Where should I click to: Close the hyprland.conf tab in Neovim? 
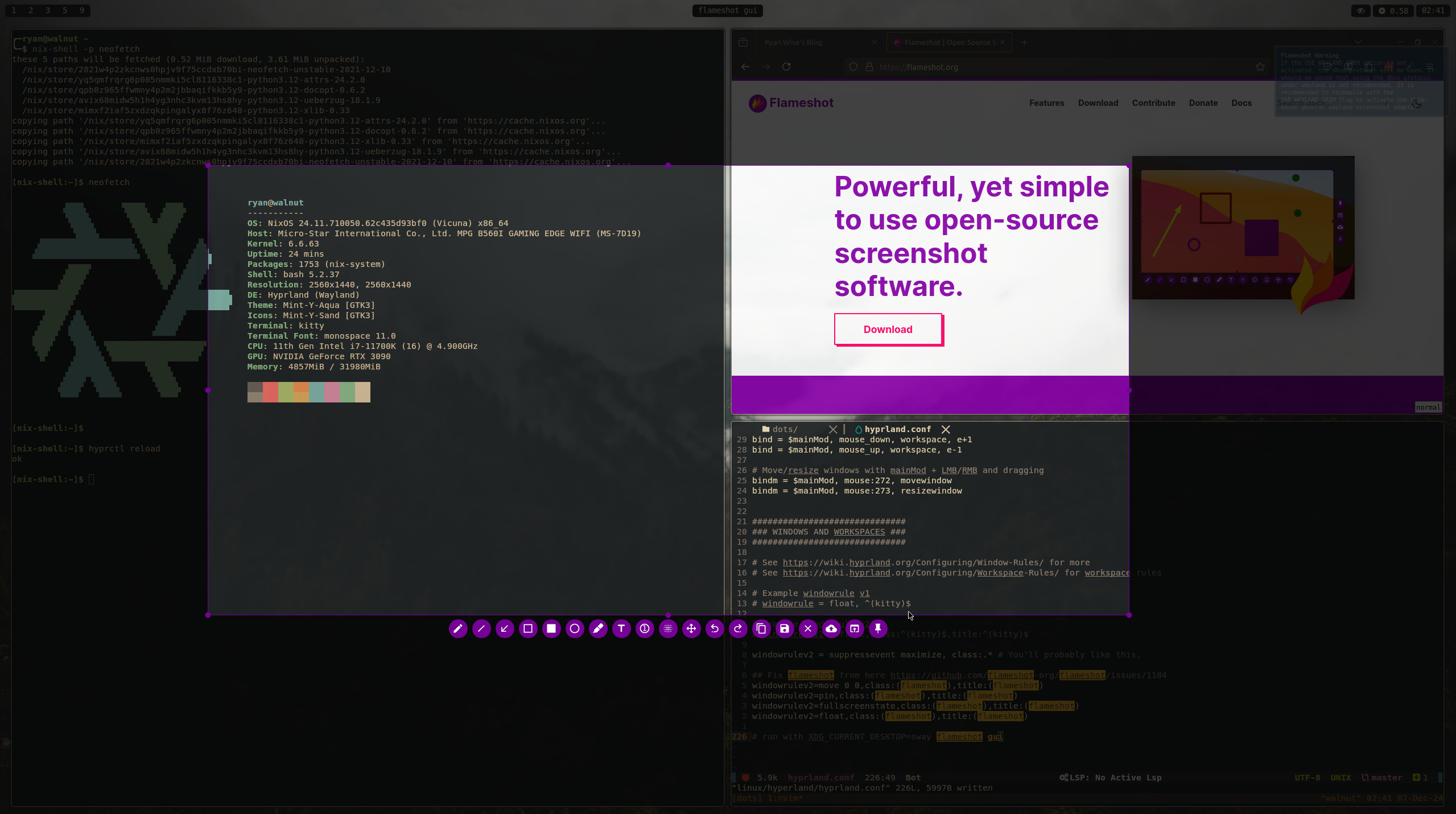(946, 429)
